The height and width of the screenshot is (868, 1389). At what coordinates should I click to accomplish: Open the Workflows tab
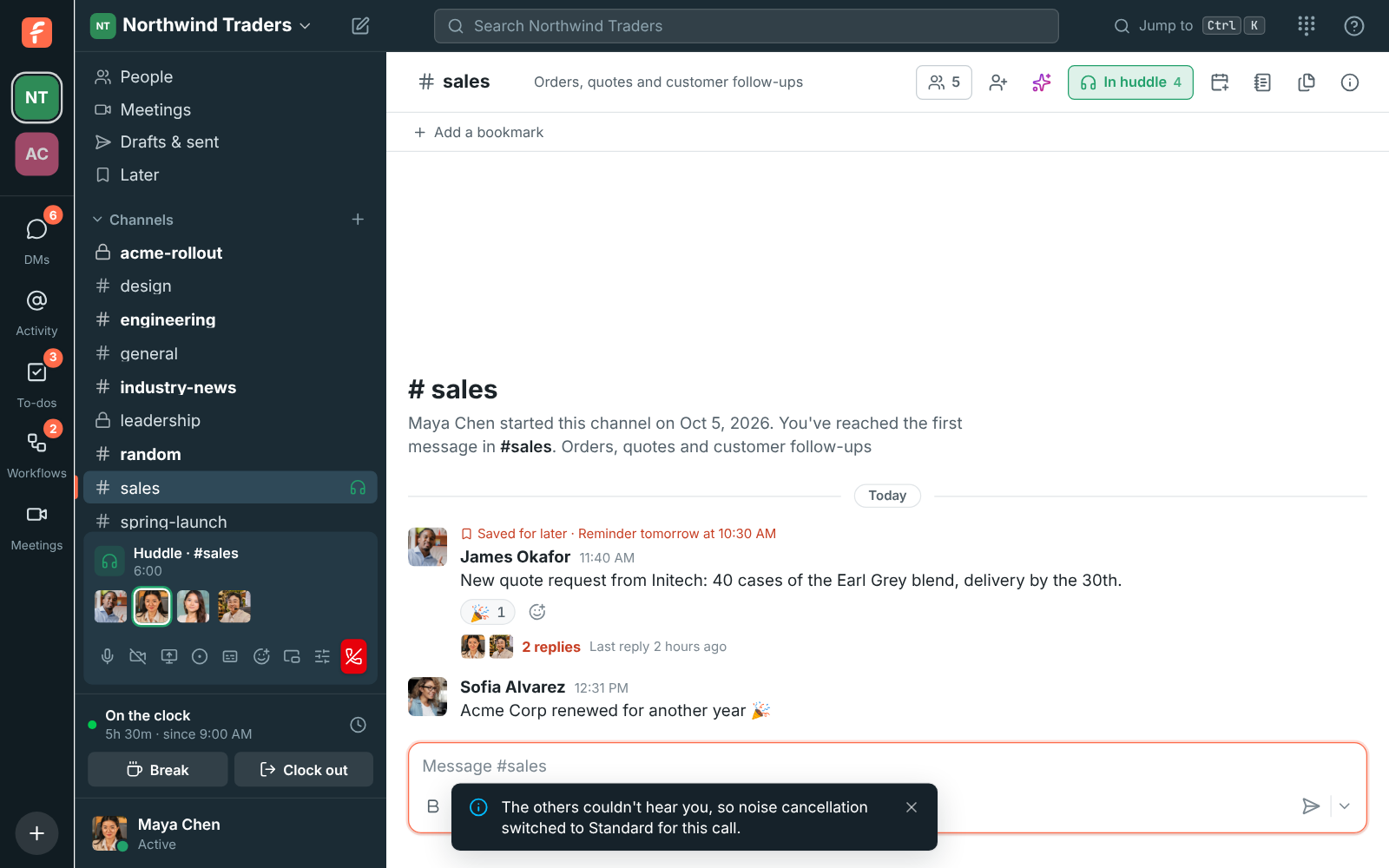(36, 454)
